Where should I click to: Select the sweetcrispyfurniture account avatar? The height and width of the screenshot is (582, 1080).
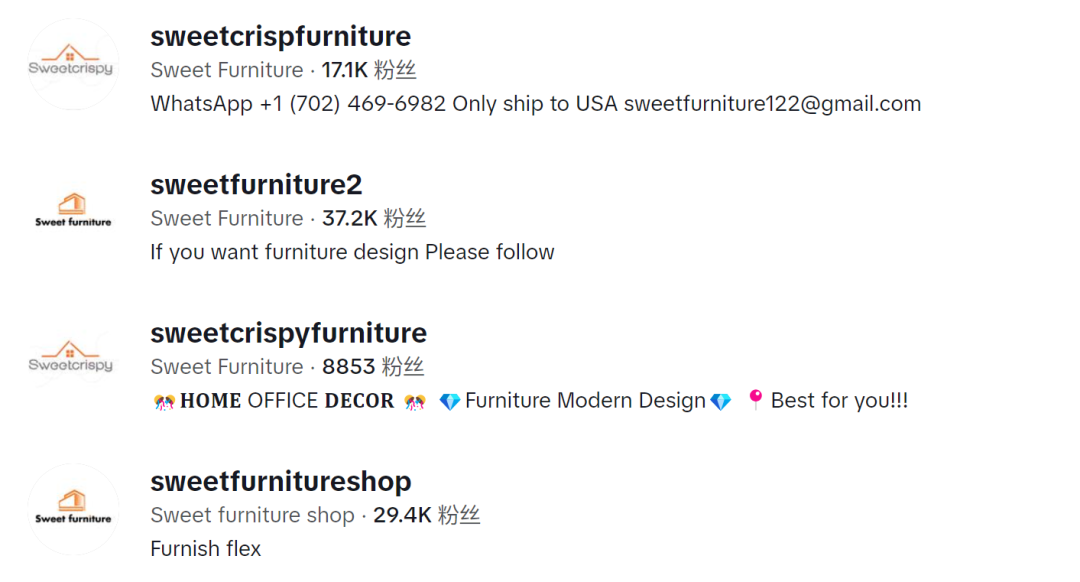[x=72, y=360]
